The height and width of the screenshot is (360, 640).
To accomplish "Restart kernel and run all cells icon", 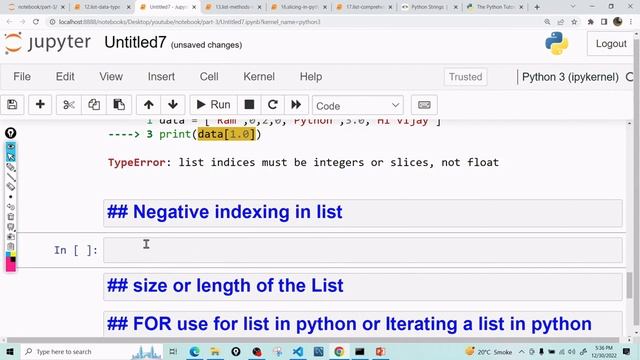I will point(296,105).
